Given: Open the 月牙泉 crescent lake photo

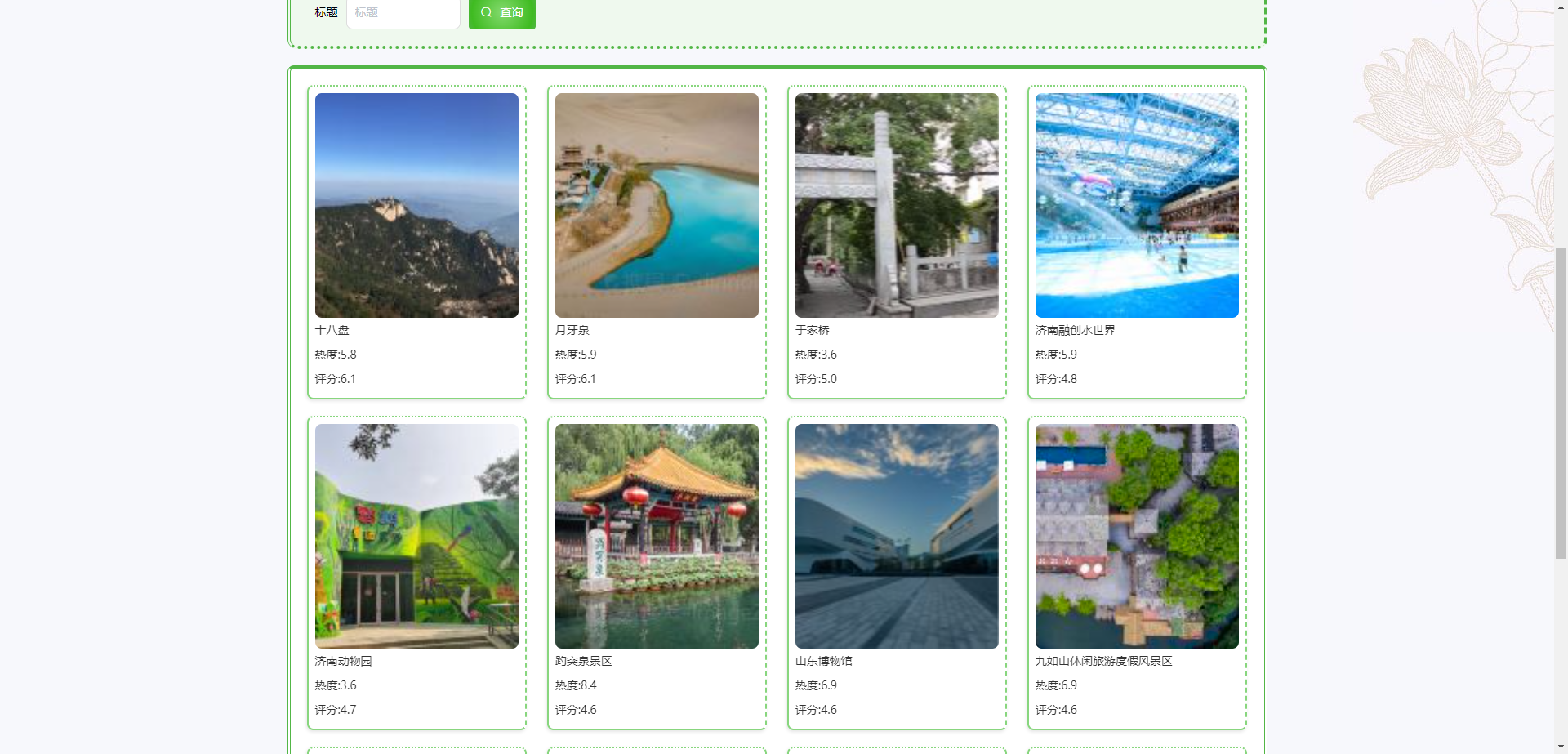Looking at the screenshot, I should tap(657, 205).
